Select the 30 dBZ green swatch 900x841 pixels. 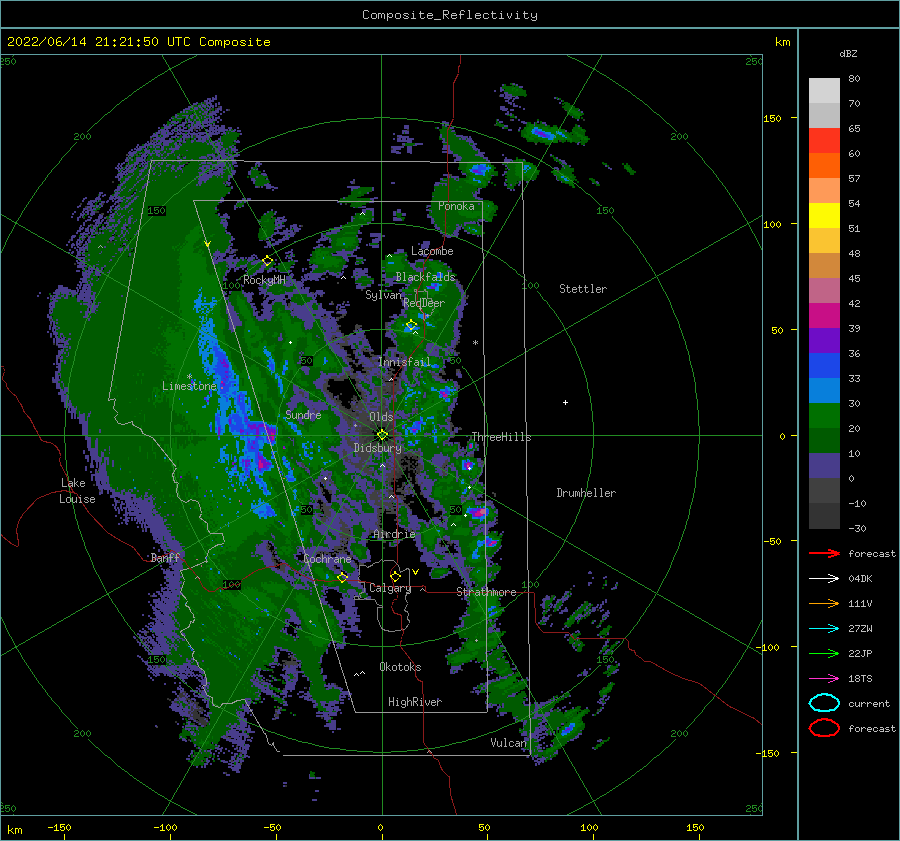pos(824,415)
